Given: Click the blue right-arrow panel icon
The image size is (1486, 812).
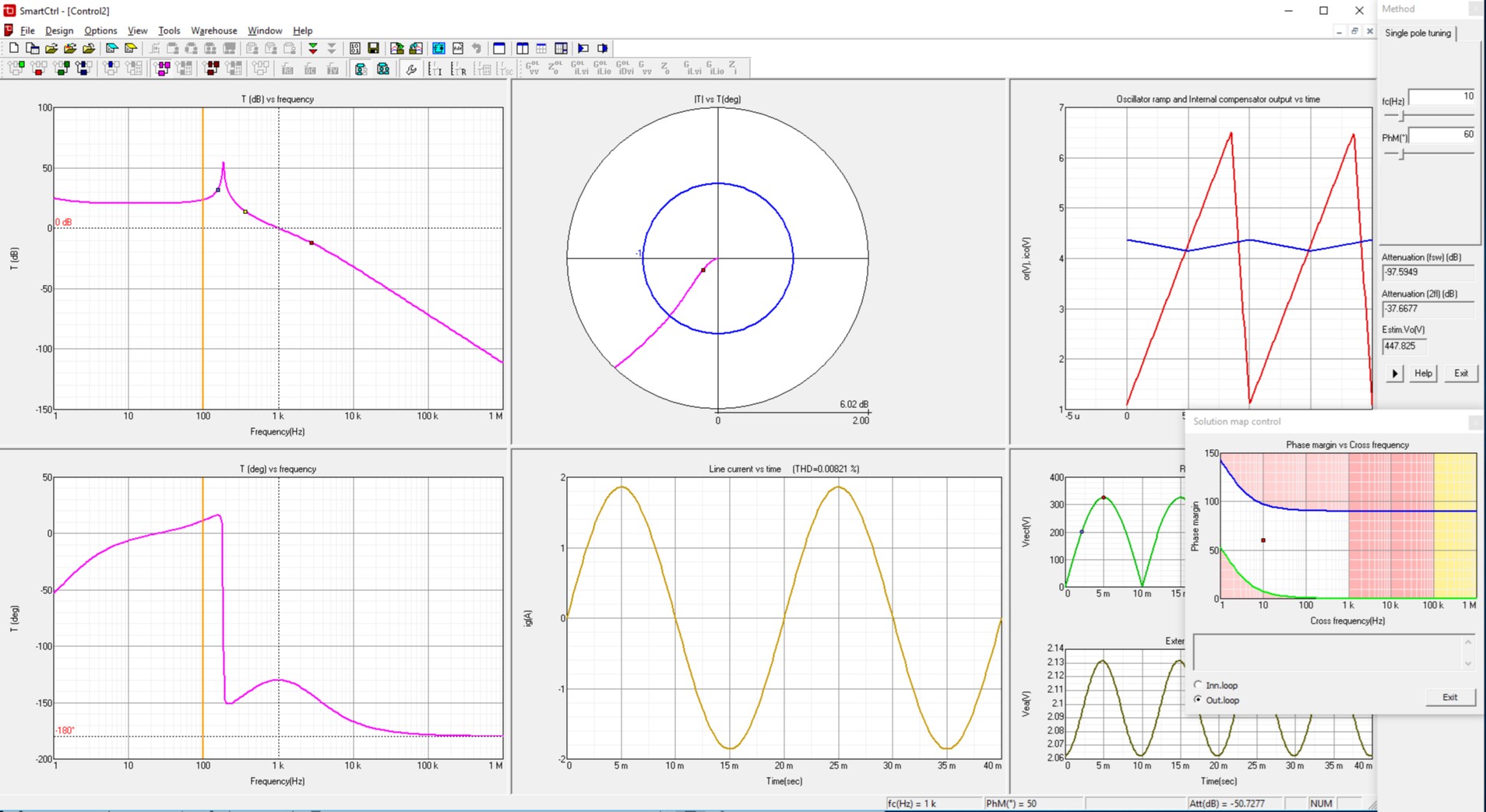Looking at the screenshot, I should pyautogui.click(x=583, y=48).
